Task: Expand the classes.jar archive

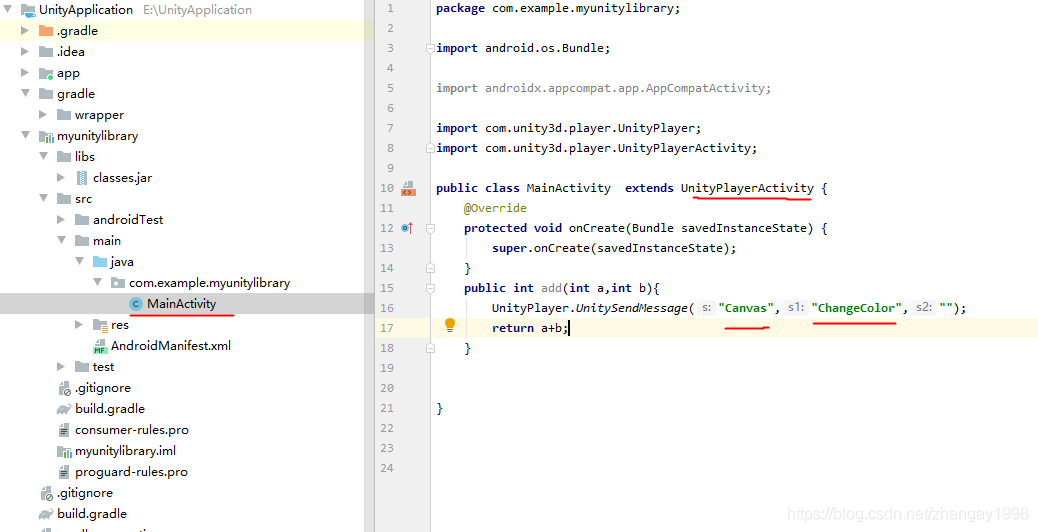Action: pyautogui.click(x=61, y=177)
